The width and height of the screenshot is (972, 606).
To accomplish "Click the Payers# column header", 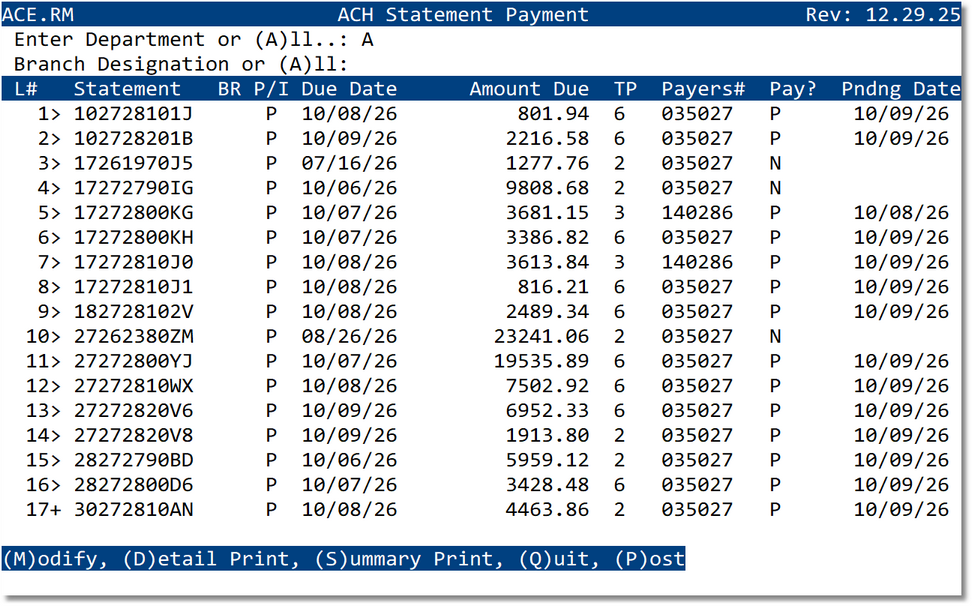I will click(x=703, y=89).
